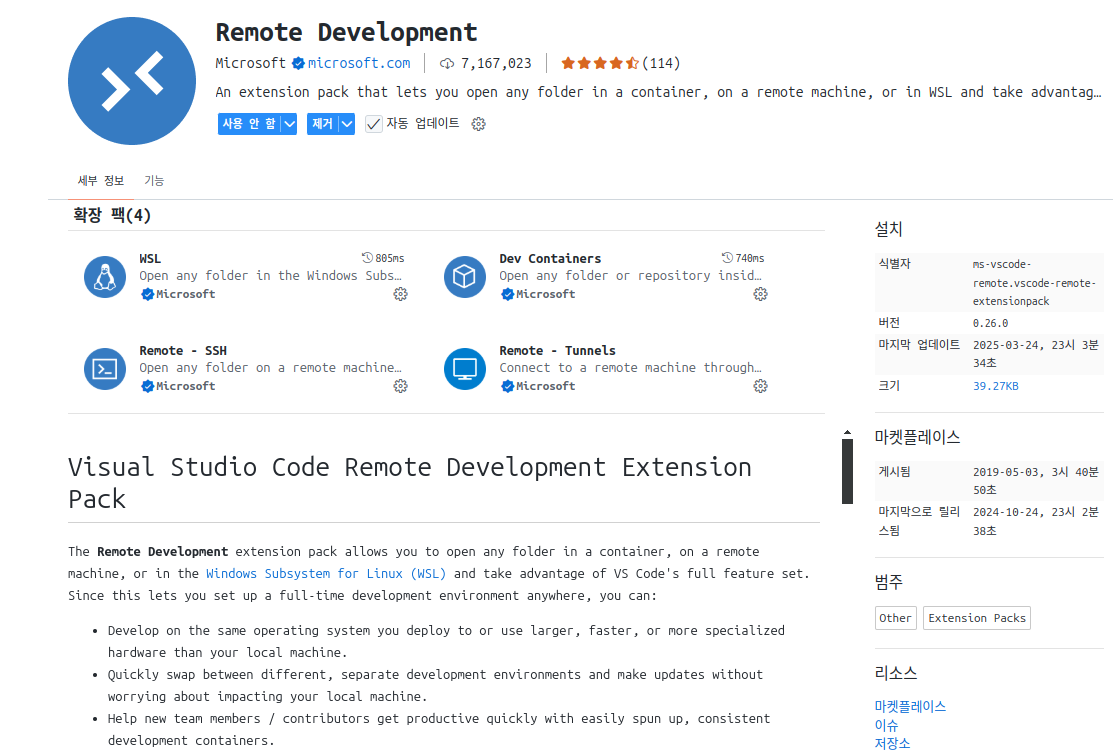Click the scrollbar up arrow

coord(847,432)
